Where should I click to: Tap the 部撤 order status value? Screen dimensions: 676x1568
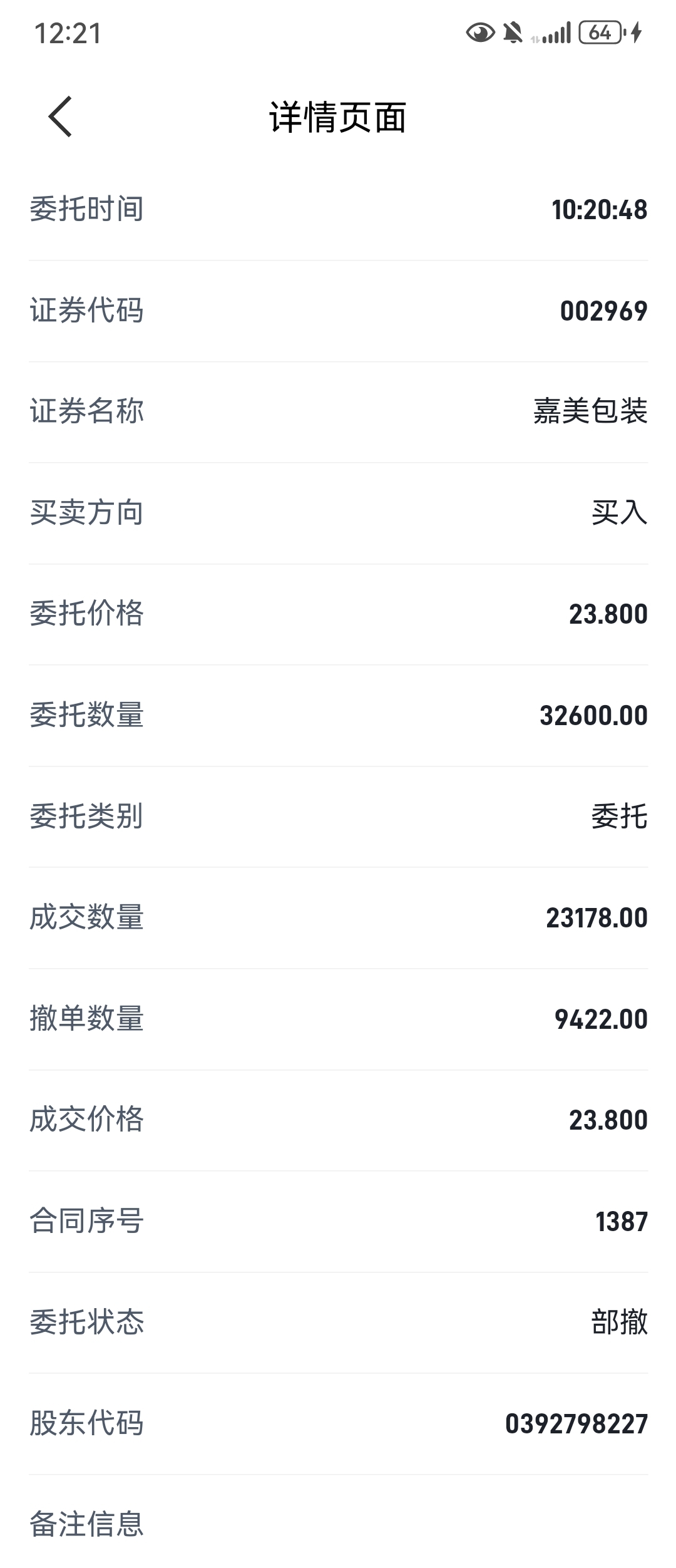(x=619, y=1323)
